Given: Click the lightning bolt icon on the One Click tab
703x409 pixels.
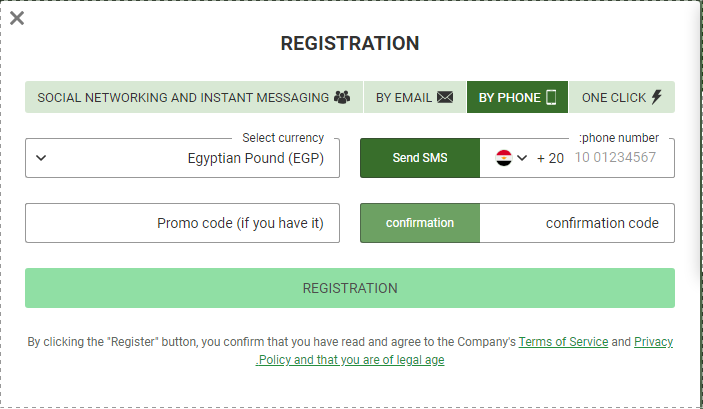Looking at the screenshot, I should click(656, 97).
